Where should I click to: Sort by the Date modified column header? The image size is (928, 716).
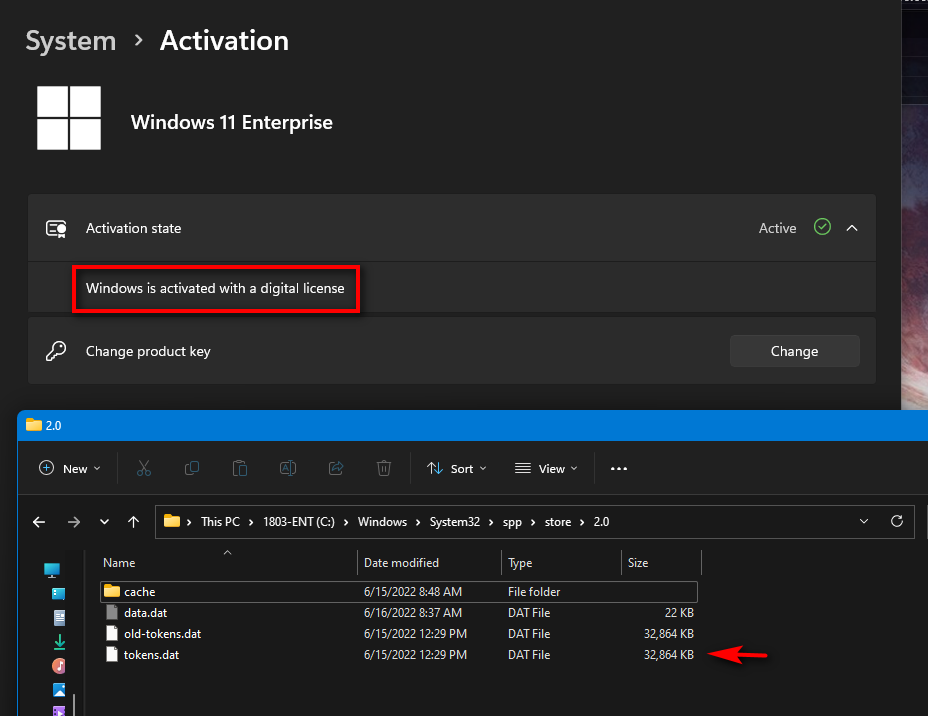pyautogui.click(x=401, y=563)
